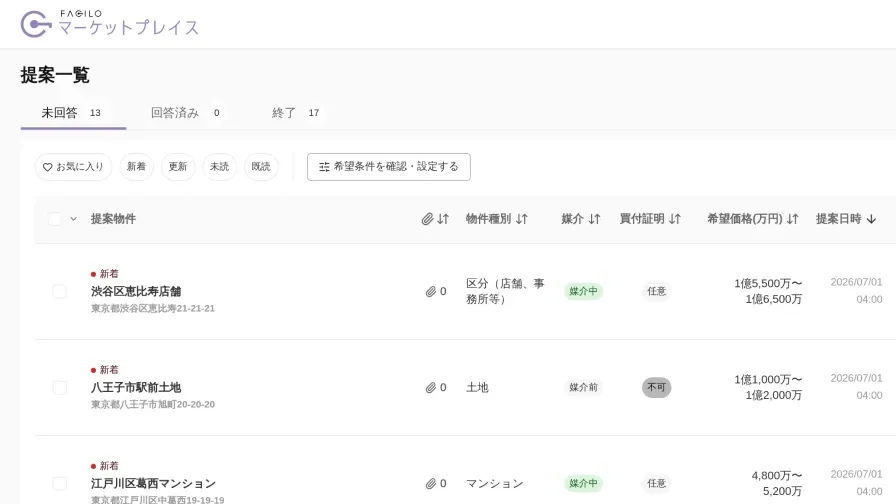Sort by 媒介 column arrows
Screen dimensions: 896x504
click(x=594, y=219)
